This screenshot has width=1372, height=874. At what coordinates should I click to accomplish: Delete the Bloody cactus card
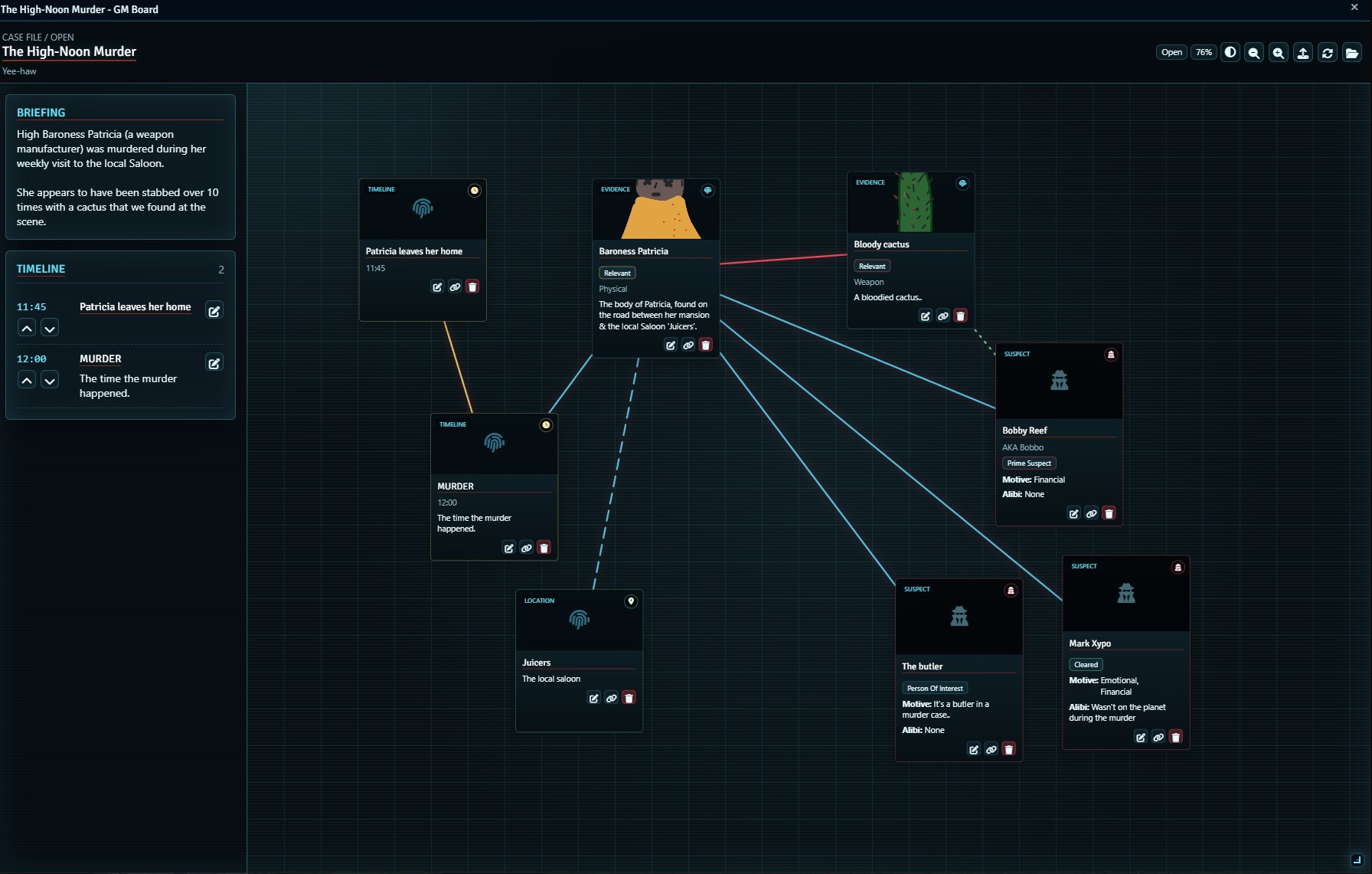(x=961, y=316)
